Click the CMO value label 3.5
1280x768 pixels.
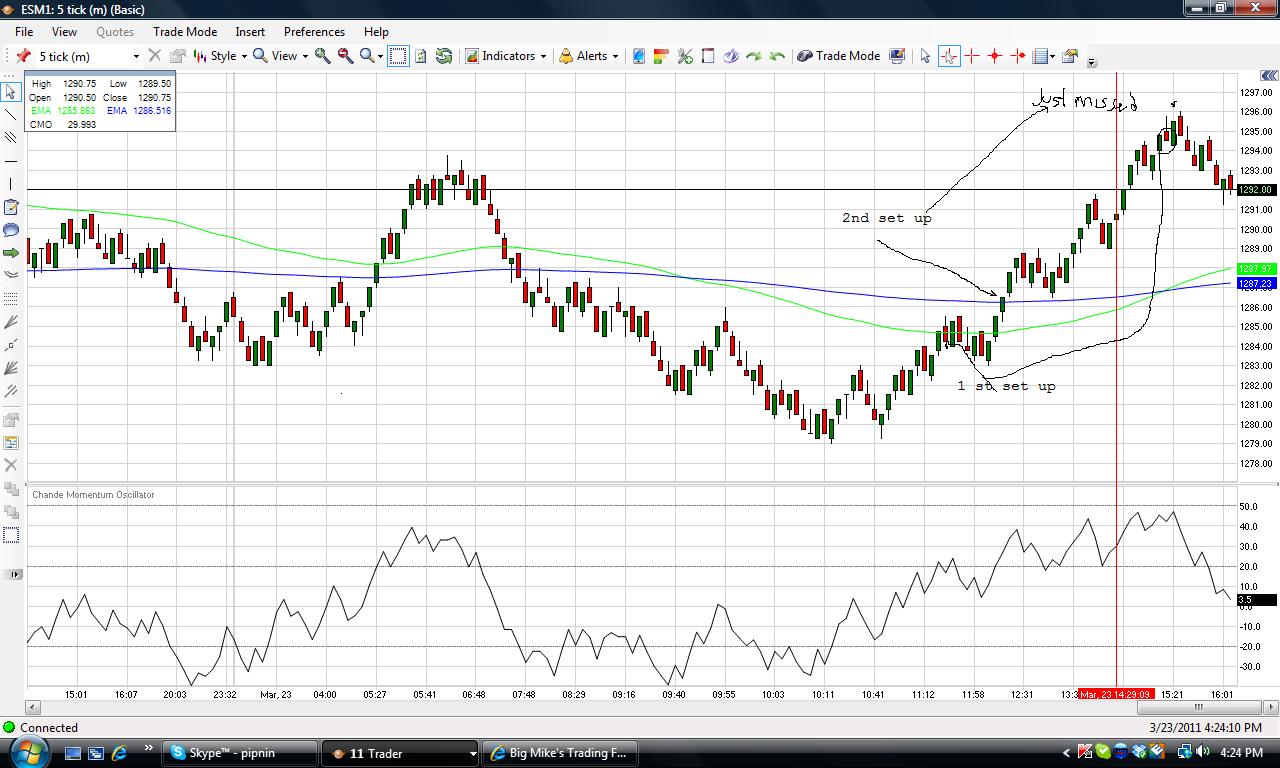(x=1256, y=600)
